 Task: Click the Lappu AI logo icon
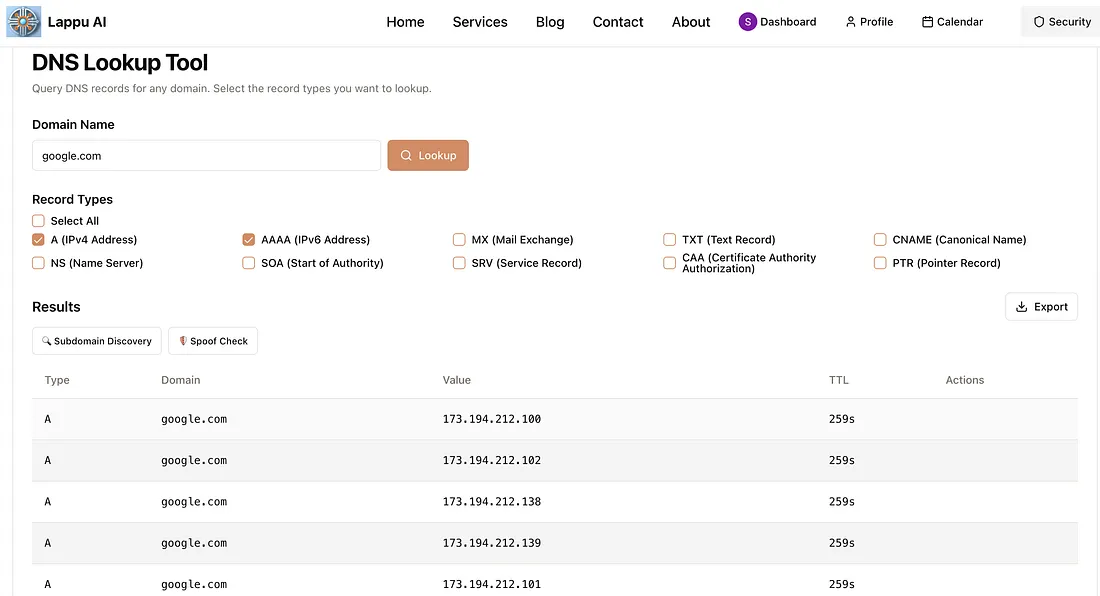click(23, 22)
